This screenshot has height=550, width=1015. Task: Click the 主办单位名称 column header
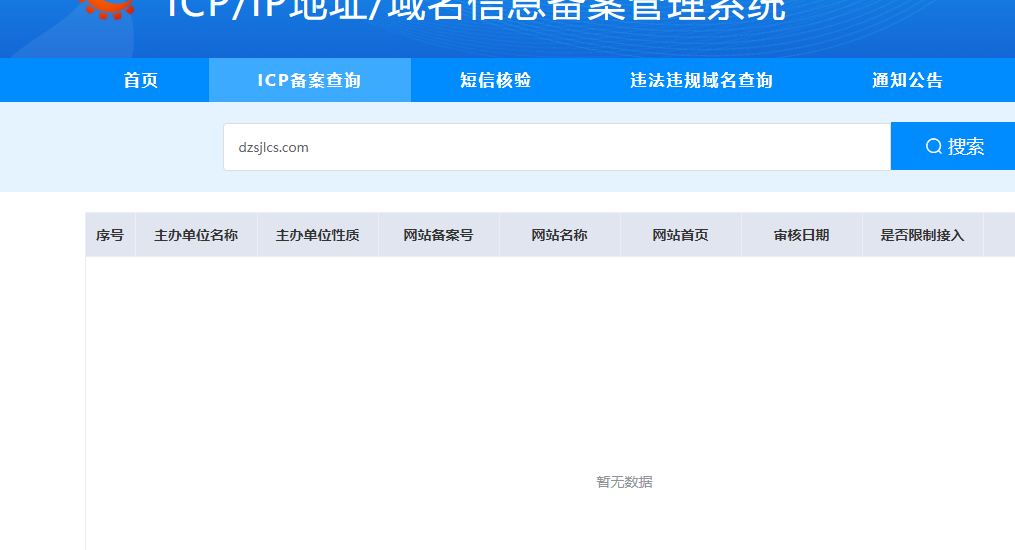[x=196, y=236]
